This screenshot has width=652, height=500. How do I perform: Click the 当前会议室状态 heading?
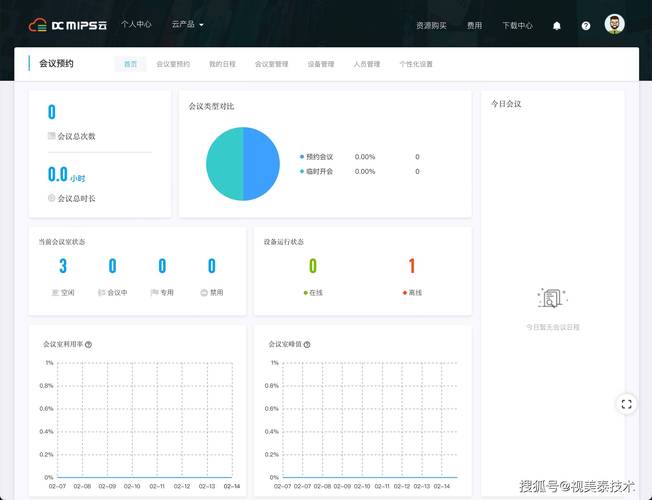click(62, 242)
